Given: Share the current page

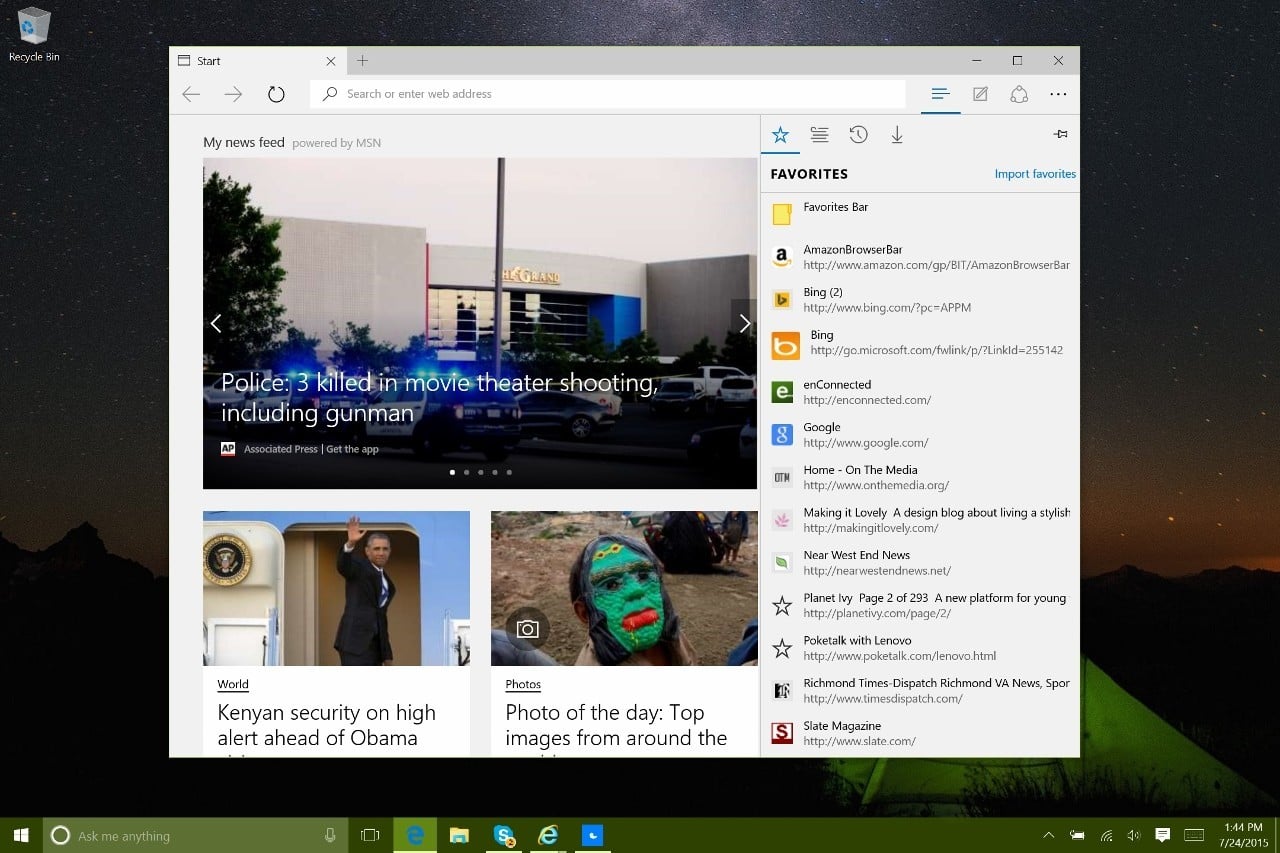Looking at the screenshot, I should pyautogui.click(x=1019, y=94).
